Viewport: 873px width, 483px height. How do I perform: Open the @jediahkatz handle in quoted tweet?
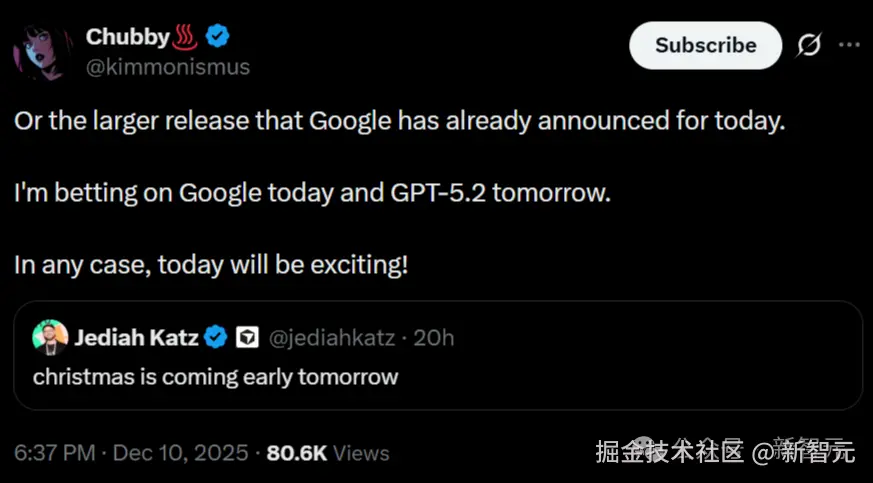333,338
